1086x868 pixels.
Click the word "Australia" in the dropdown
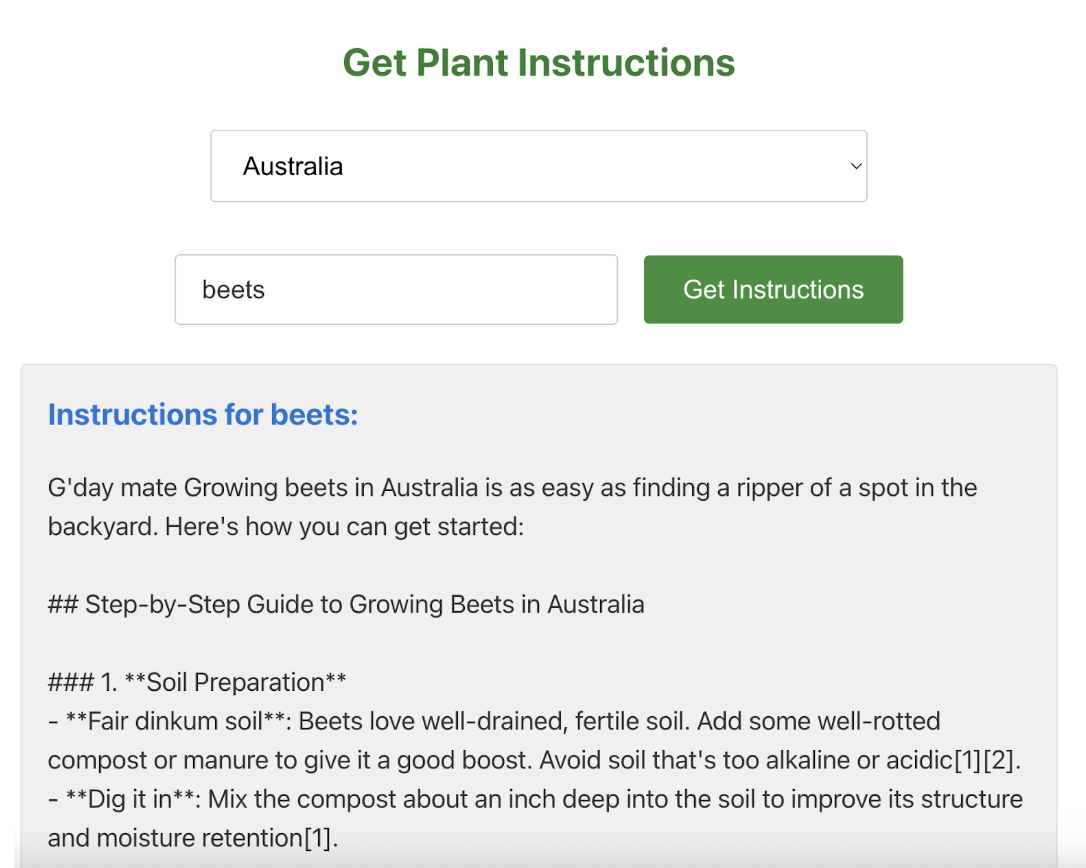click(293, 166)
